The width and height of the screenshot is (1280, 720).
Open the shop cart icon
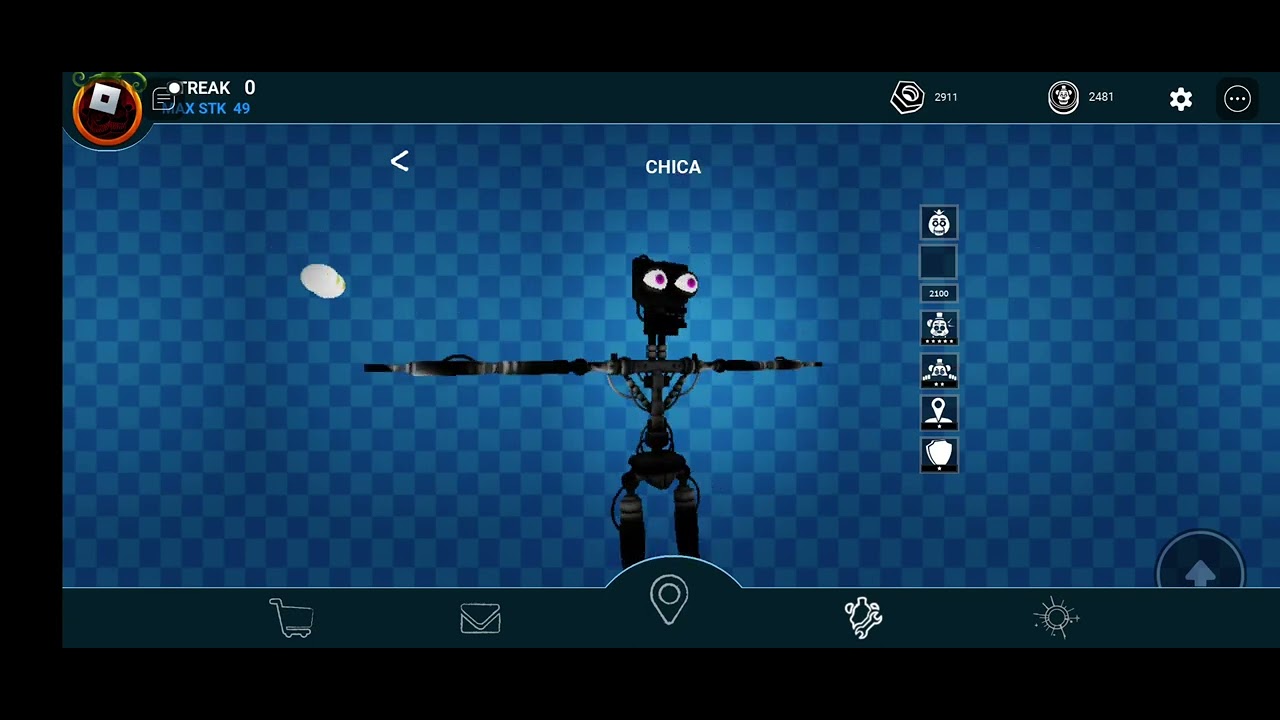[x=291, y=618]
